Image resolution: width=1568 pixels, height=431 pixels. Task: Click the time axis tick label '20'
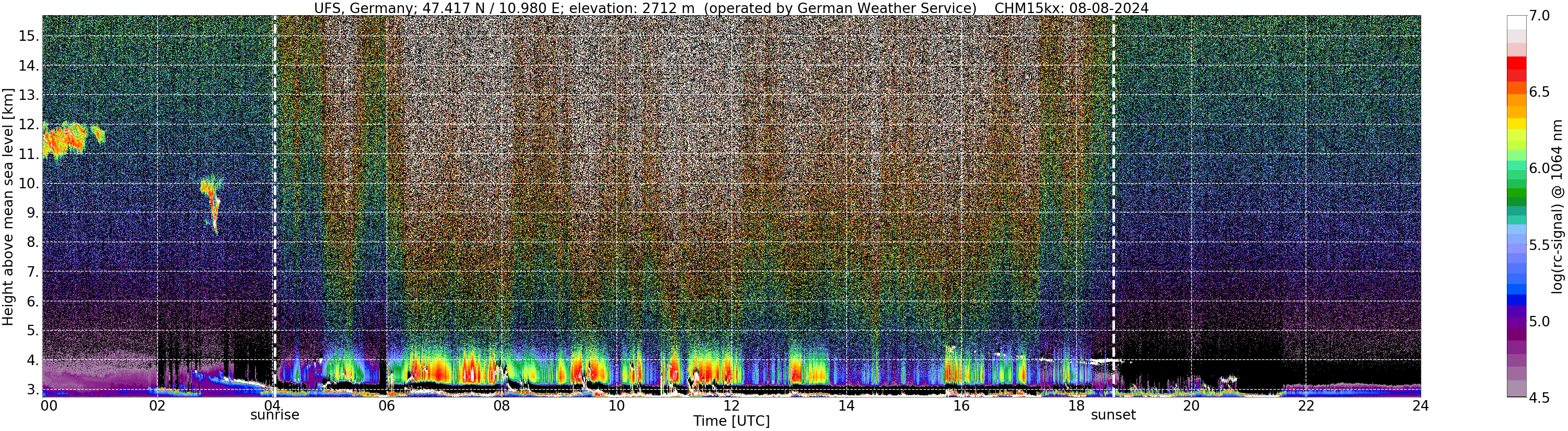(x=1191, y=405)
